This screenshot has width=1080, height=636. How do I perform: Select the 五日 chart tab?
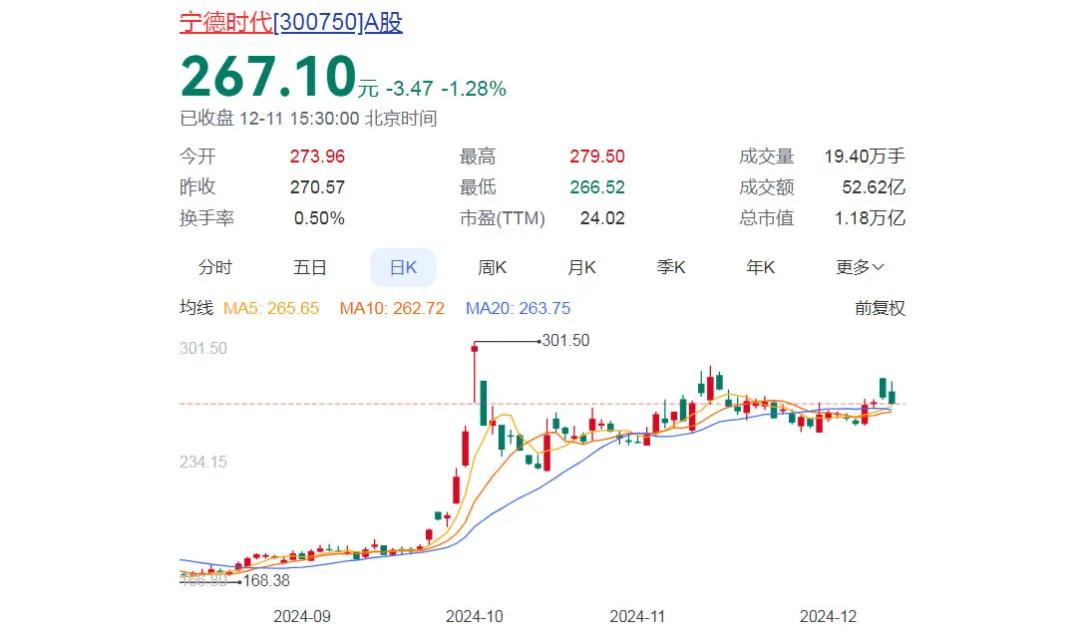(310, 267)
